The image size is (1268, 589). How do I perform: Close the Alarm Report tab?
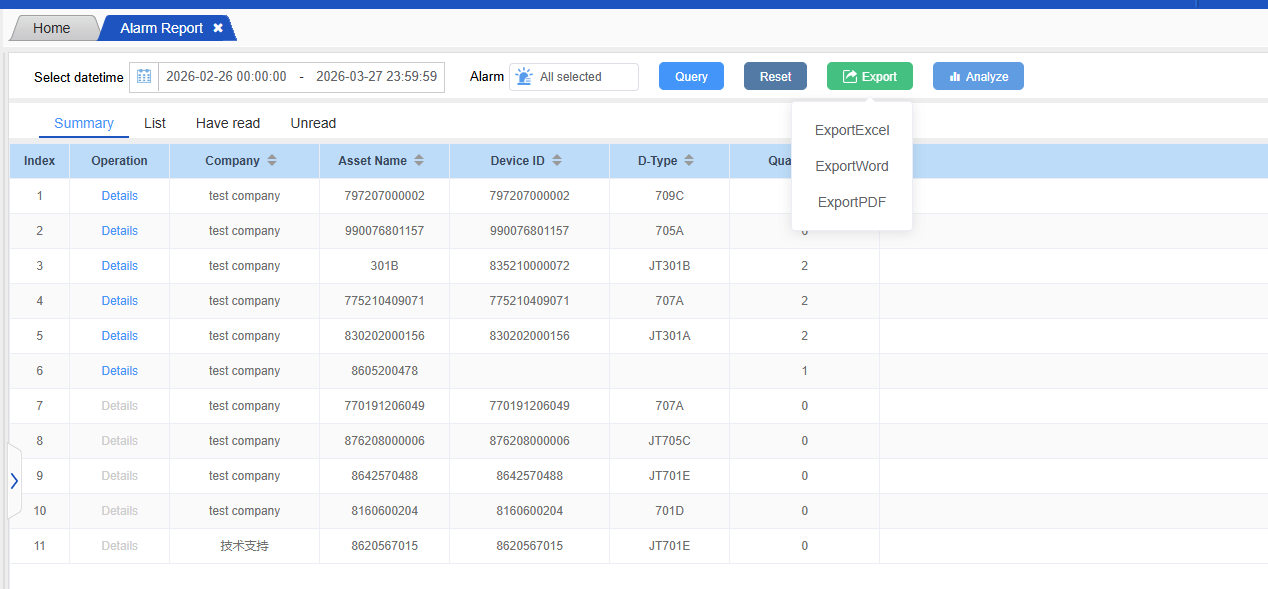(218, 28)
